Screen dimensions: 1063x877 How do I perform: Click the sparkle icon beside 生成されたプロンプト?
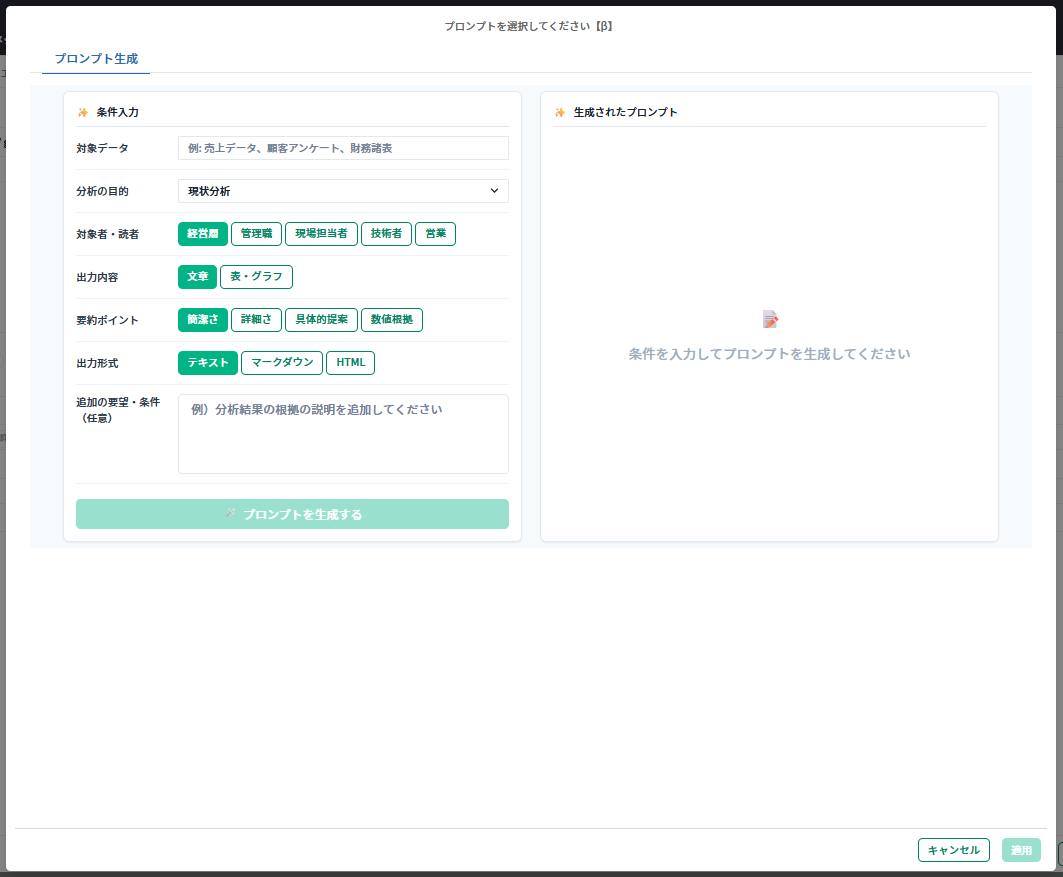click(560, 112)
